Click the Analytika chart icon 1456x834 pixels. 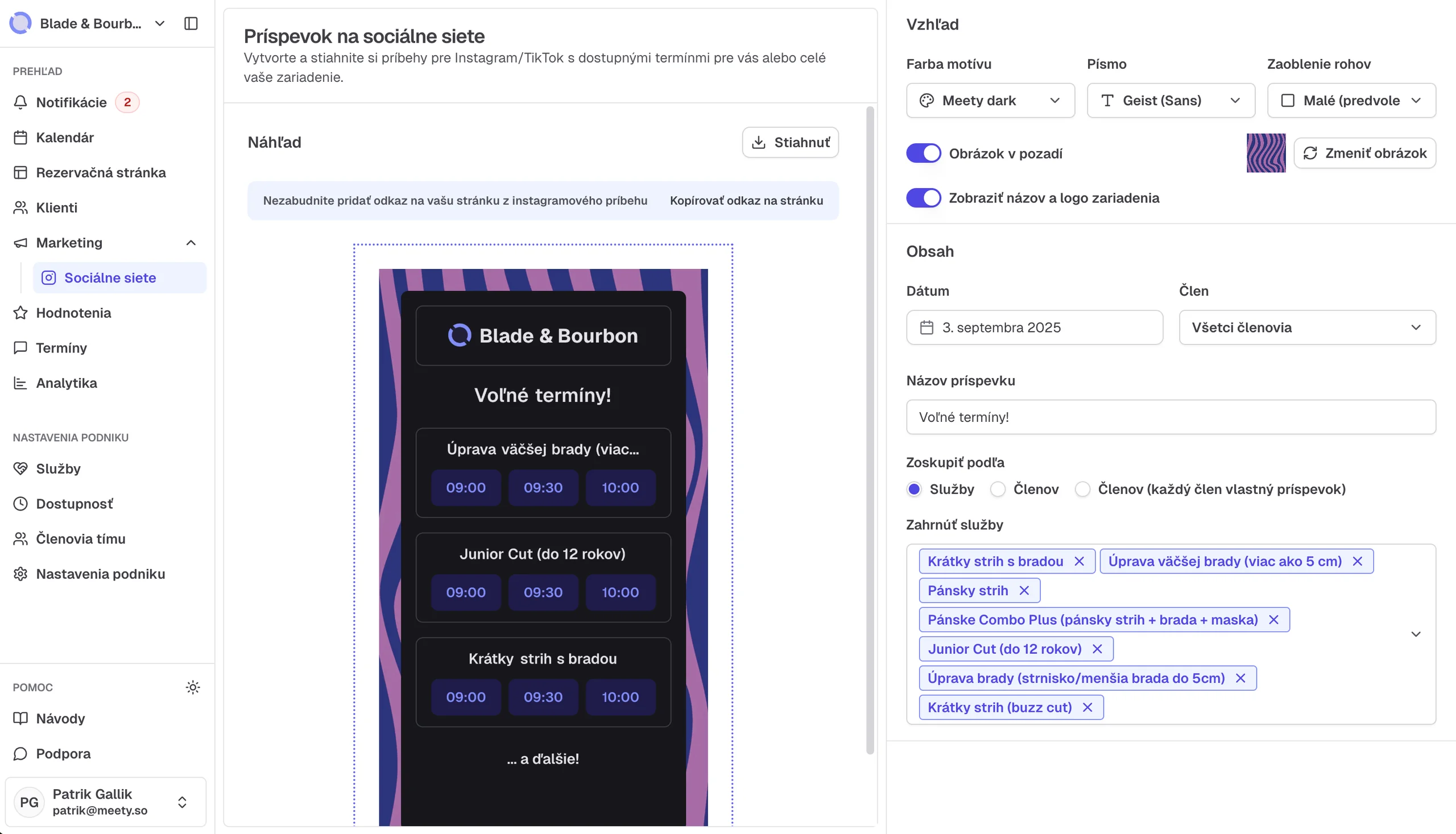(x=20, y=383)
